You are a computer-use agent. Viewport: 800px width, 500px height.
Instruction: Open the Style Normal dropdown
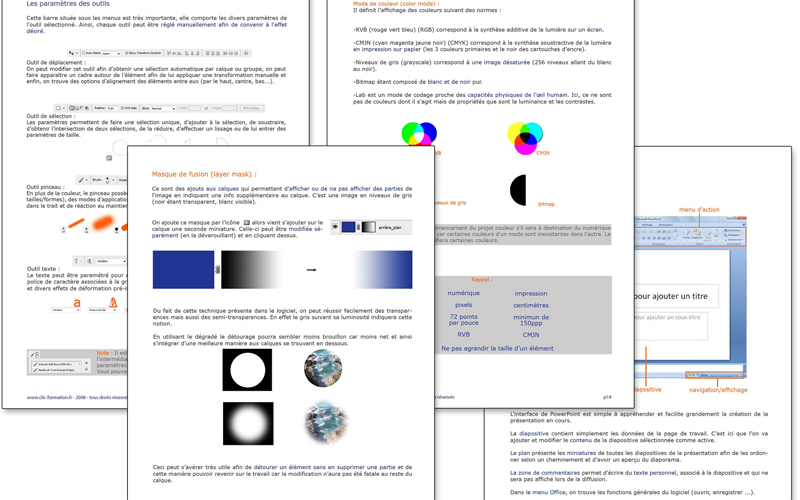[x=163, y=108]
